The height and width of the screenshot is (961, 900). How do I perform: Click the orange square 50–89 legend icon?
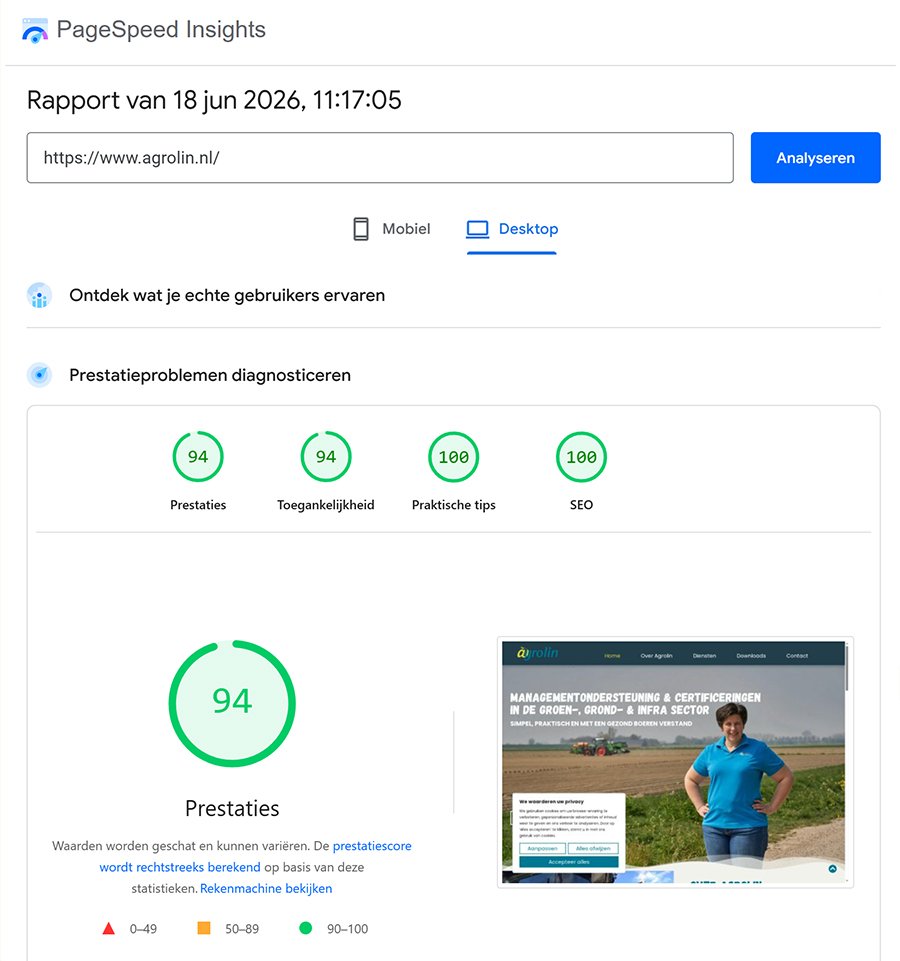coord(204,929)
